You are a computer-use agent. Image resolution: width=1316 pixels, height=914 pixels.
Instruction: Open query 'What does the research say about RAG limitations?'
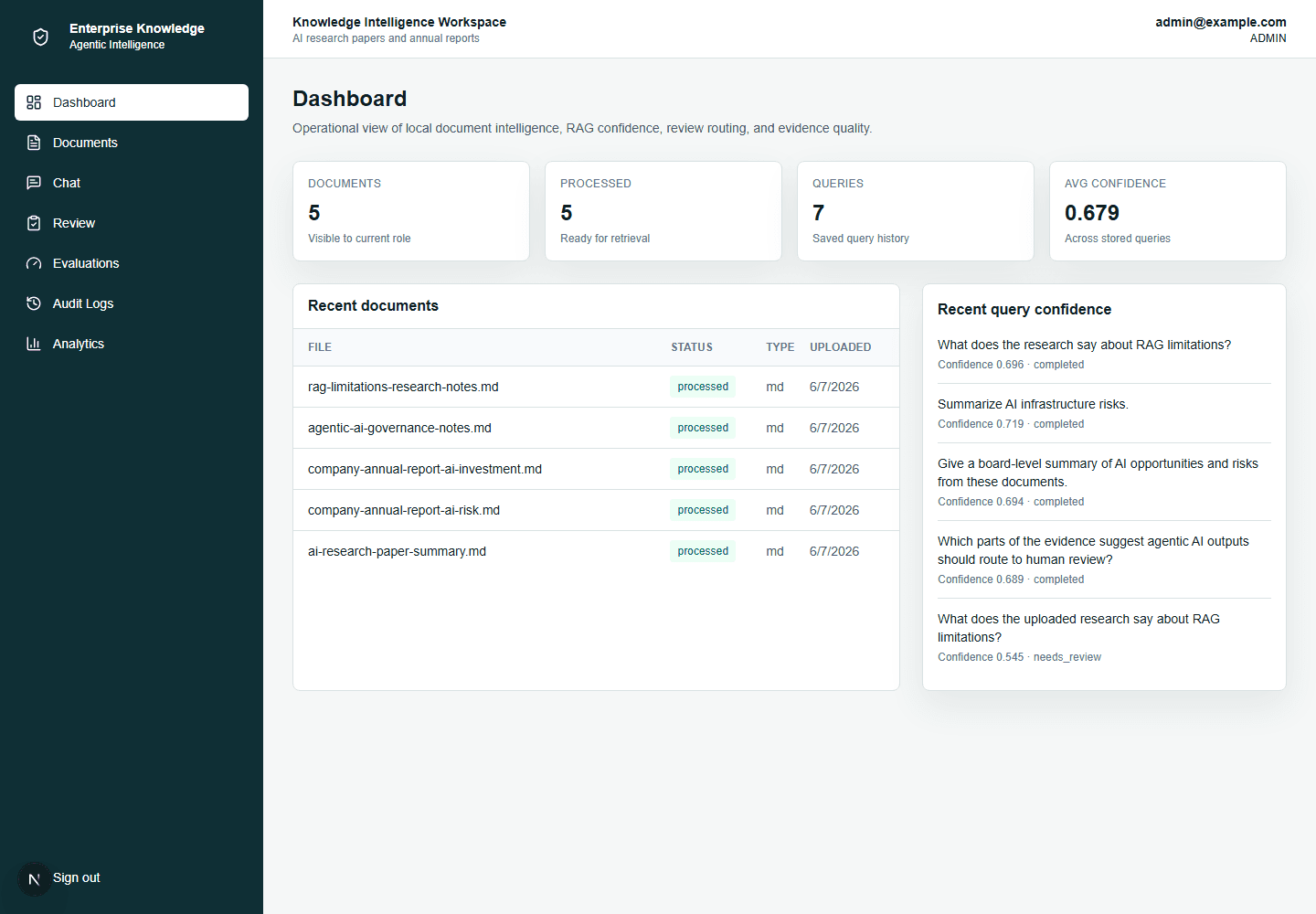(x=1084, y=345)
